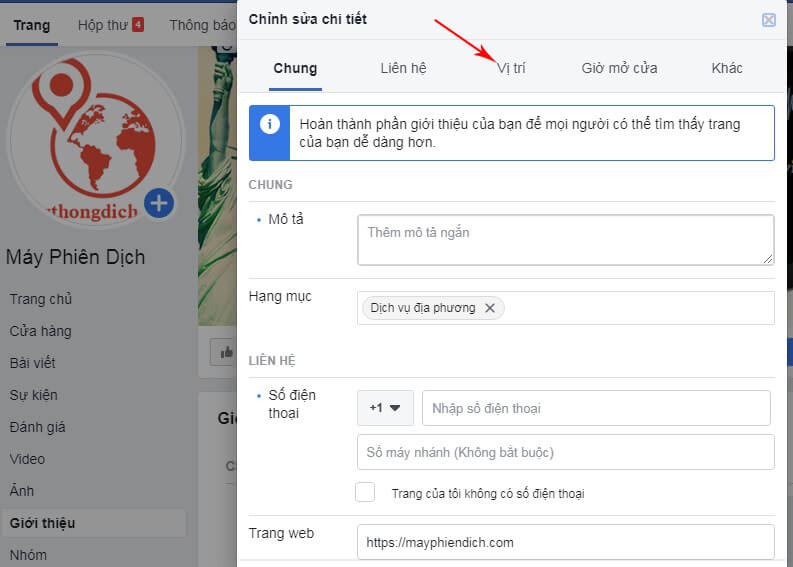Viewport: 793px width, 567px height.
Task: Tick 'Trang của tôi không có số điện thoại'
Action: (x=365, y=492)
